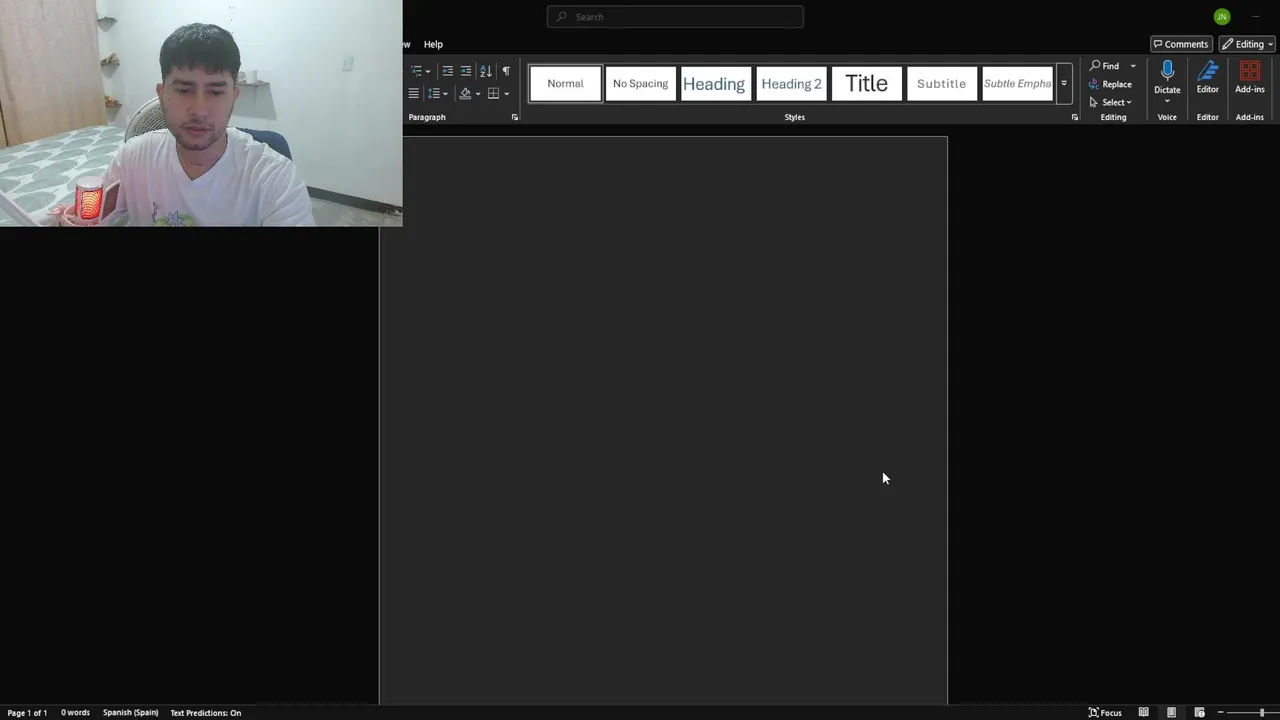Click the 0 words count
Image resolution: width=1280 pixels, height=720 pixels.
(75, 713)
